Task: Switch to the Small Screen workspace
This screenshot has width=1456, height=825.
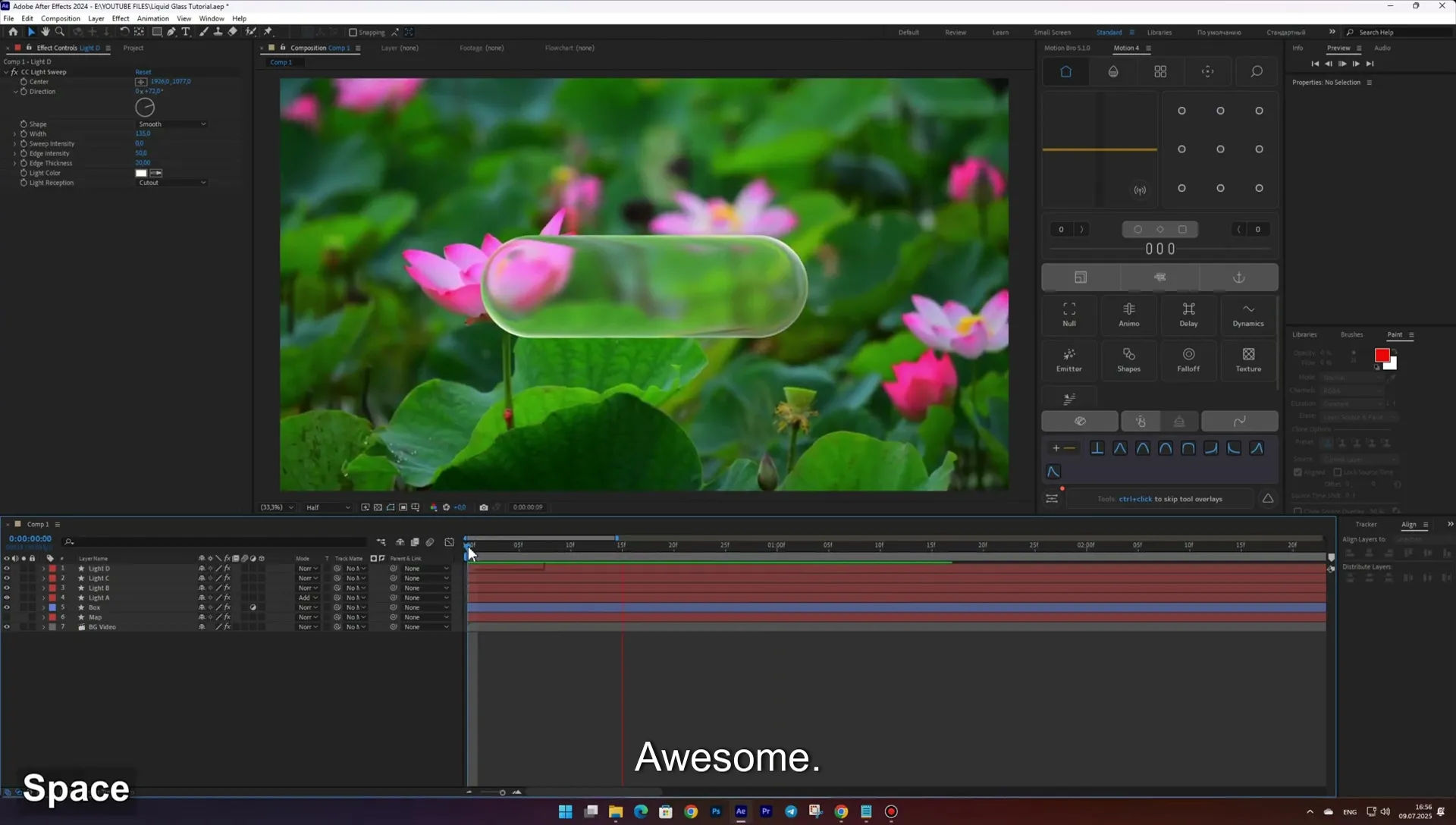Action: [x=1052, y=33]
